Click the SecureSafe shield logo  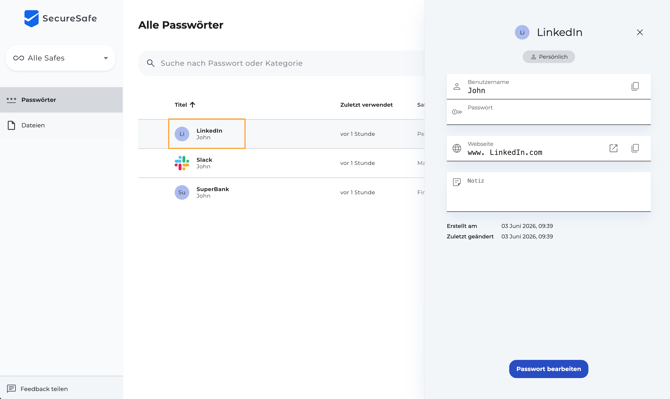coord(31,18)
